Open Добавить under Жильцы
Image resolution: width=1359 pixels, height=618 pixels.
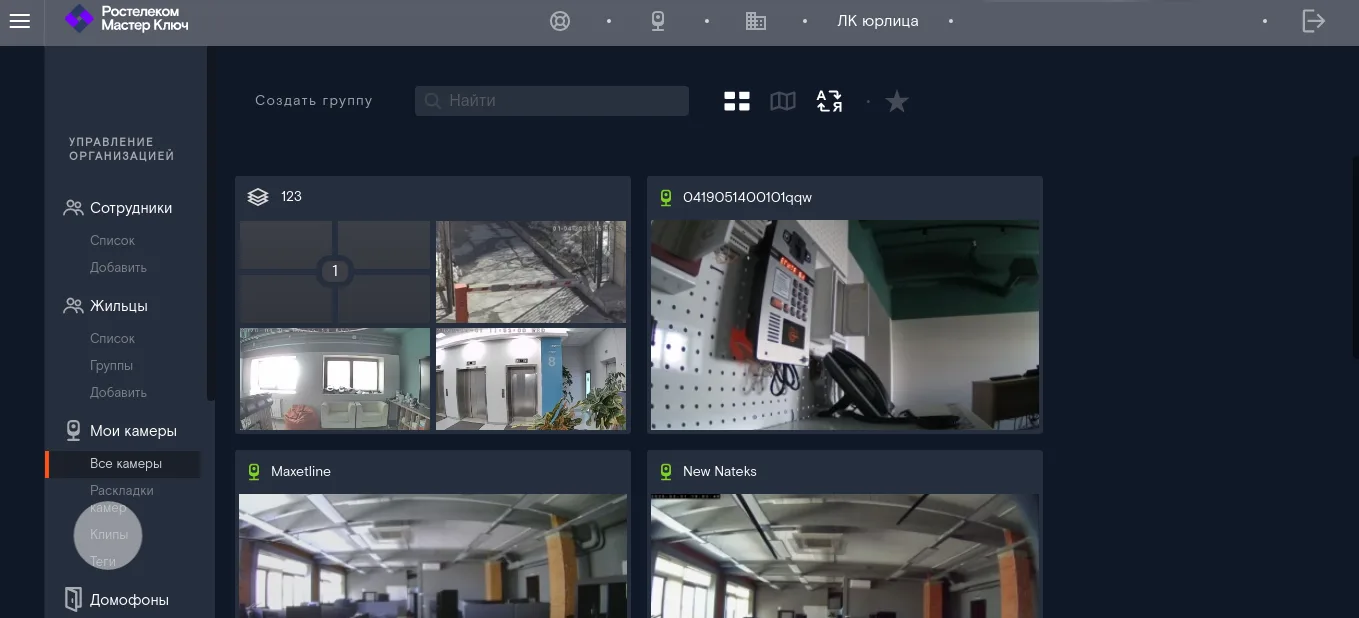[118, 392]
